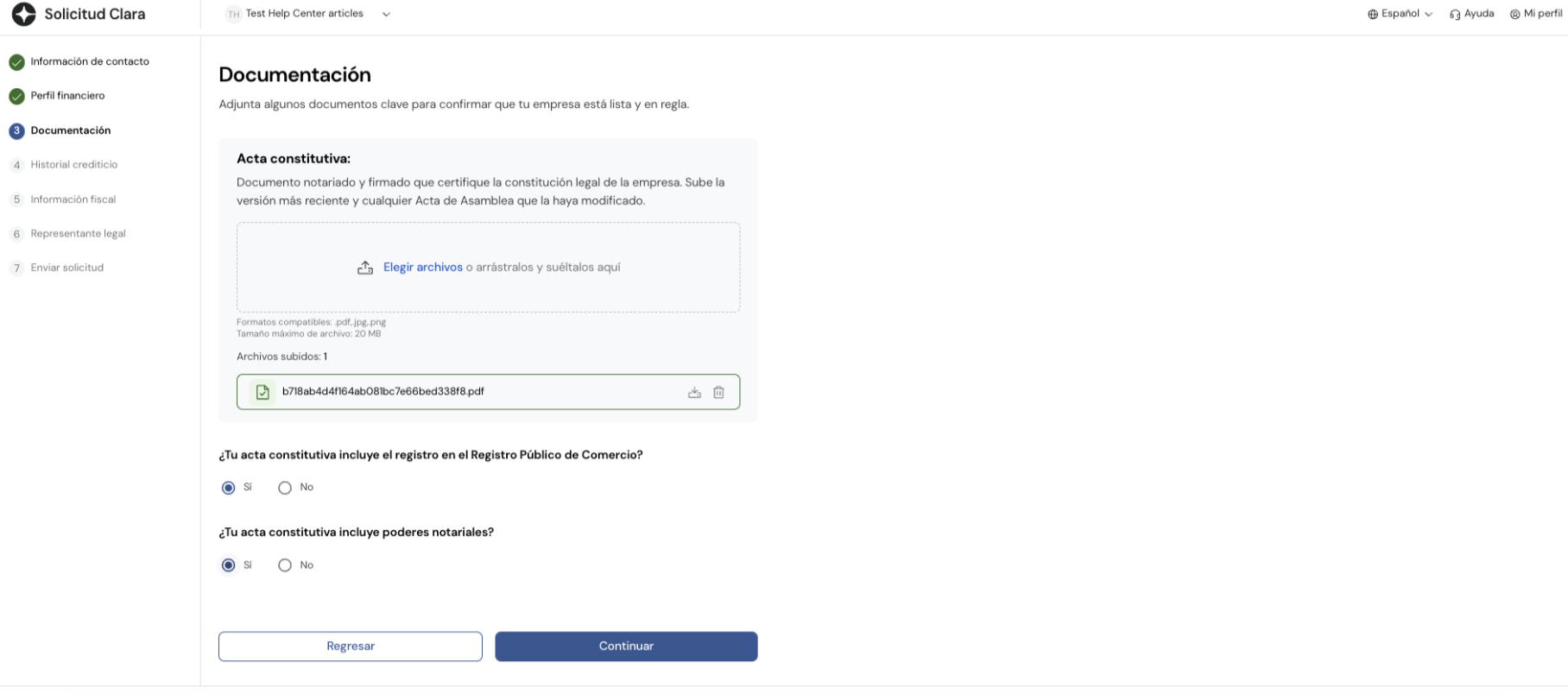This screenshot has width=1568, height=694.
Task: Click the Continuar button
Action: tap(625, 646)
